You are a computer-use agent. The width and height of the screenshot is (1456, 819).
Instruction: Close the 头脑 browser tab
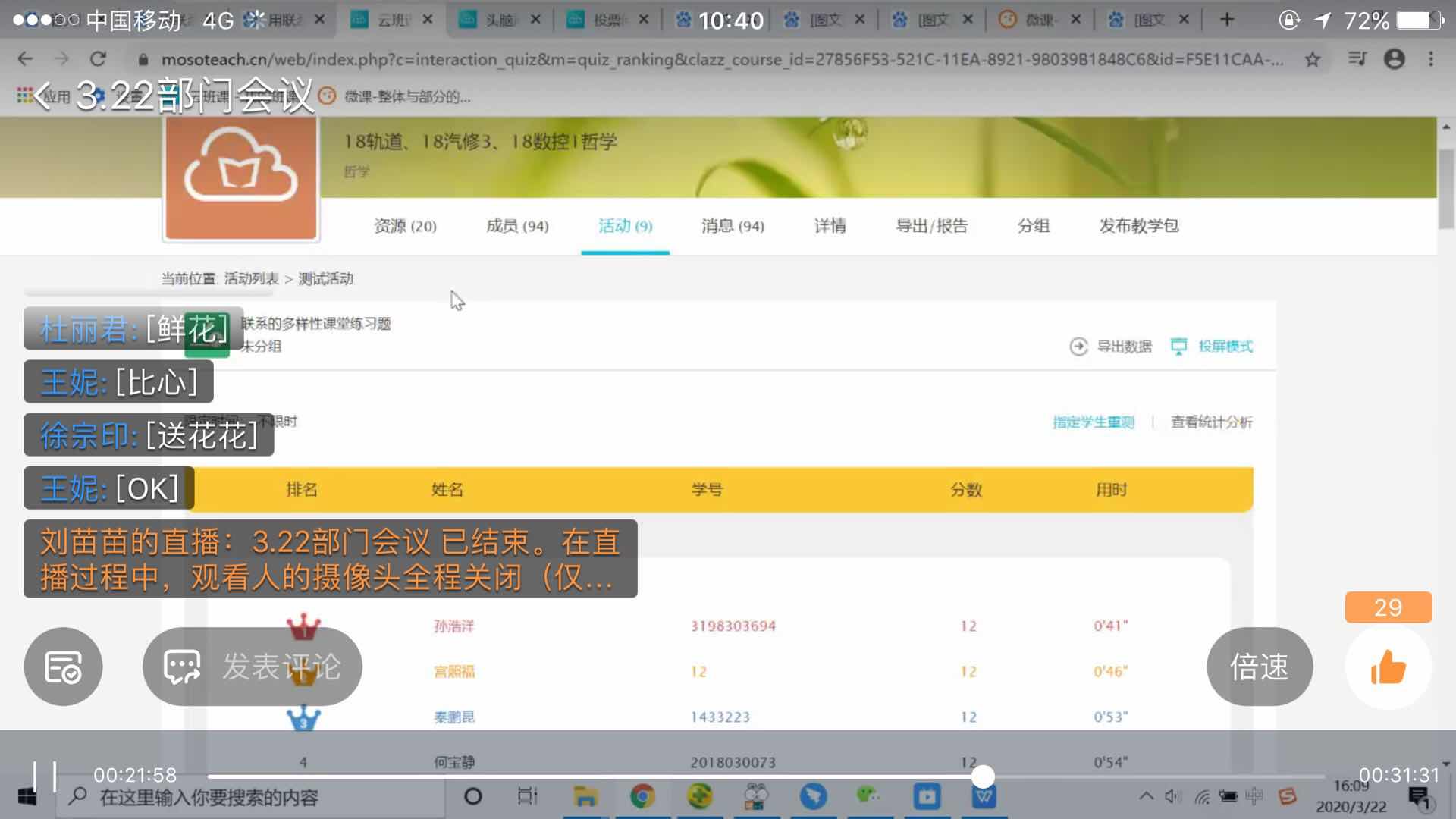point(536,20)
